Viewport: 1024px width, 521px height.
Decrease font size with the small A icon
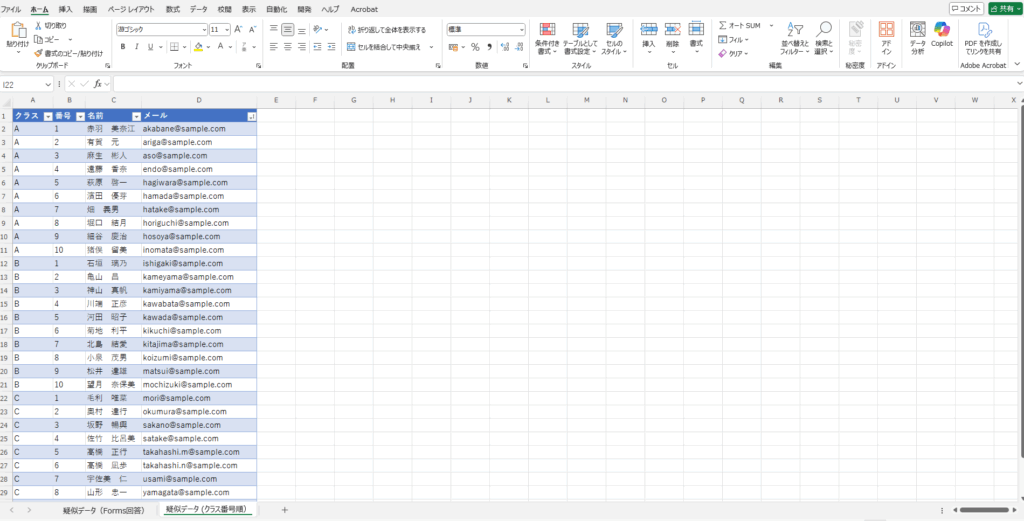point(251,29)
